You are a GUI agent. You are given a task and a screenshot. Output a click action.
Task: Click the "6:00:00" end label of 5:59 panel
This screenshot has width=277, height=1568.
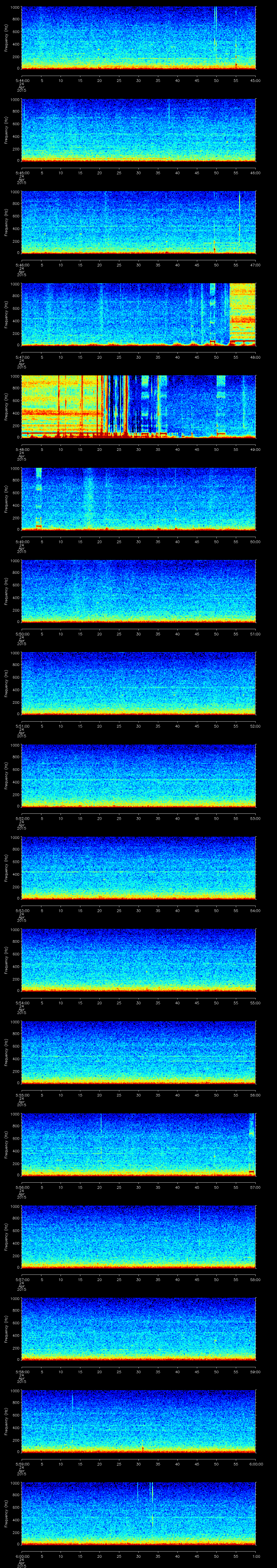tap(255, 1464)
